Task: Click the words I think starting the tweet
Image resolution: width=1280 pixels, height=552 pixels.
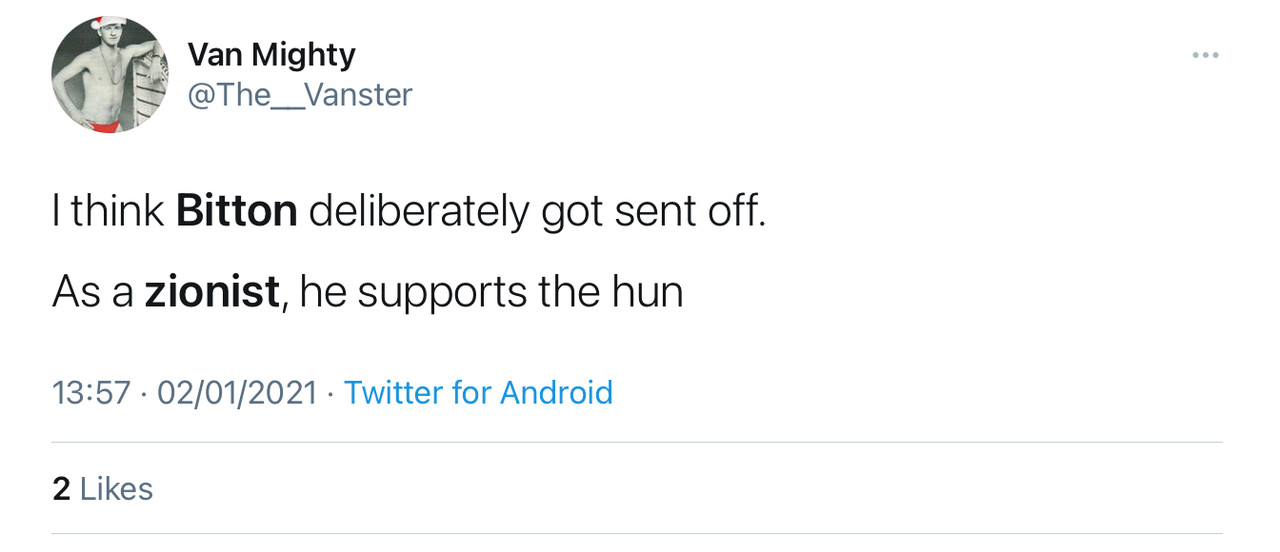Action: (x=108, y=212)
